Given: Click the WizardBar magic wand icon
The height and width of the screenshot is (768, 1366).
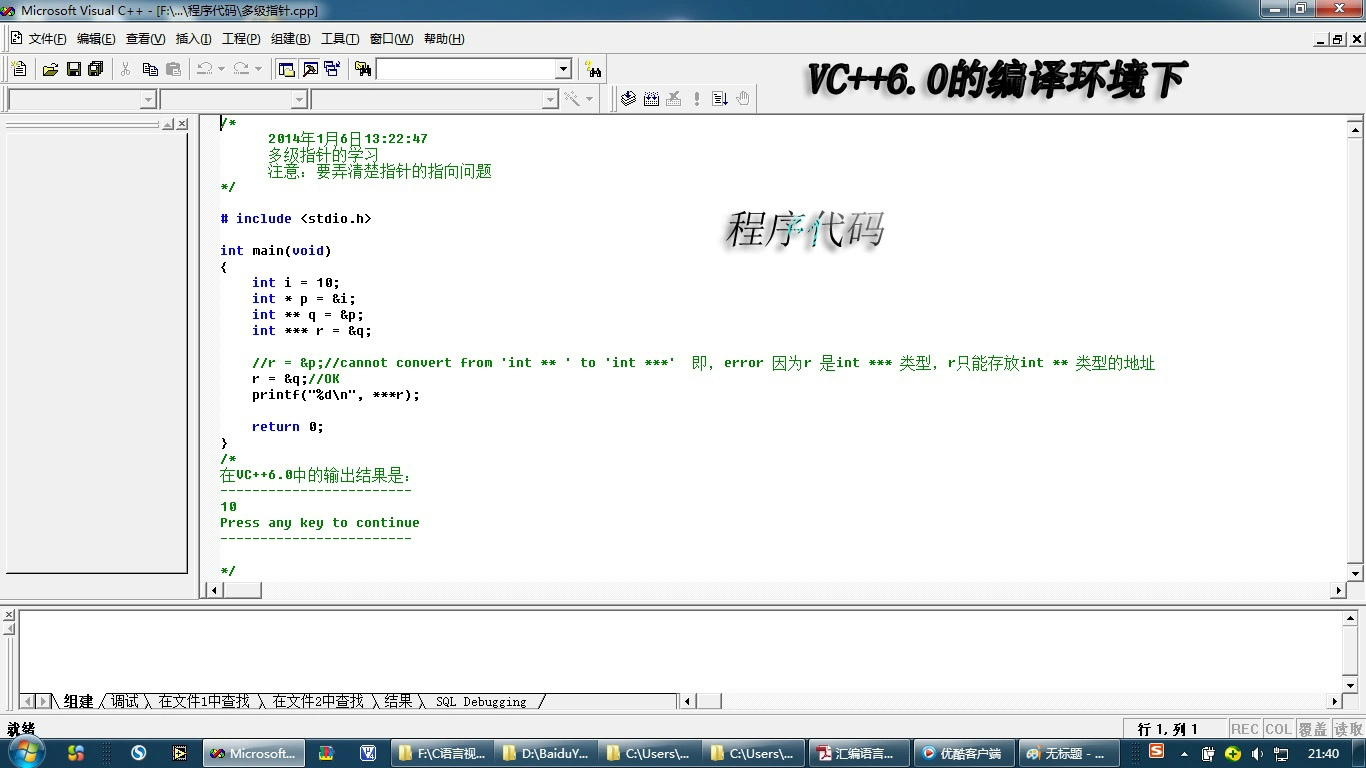Looking at the screenshot, I should click(572, 98).
